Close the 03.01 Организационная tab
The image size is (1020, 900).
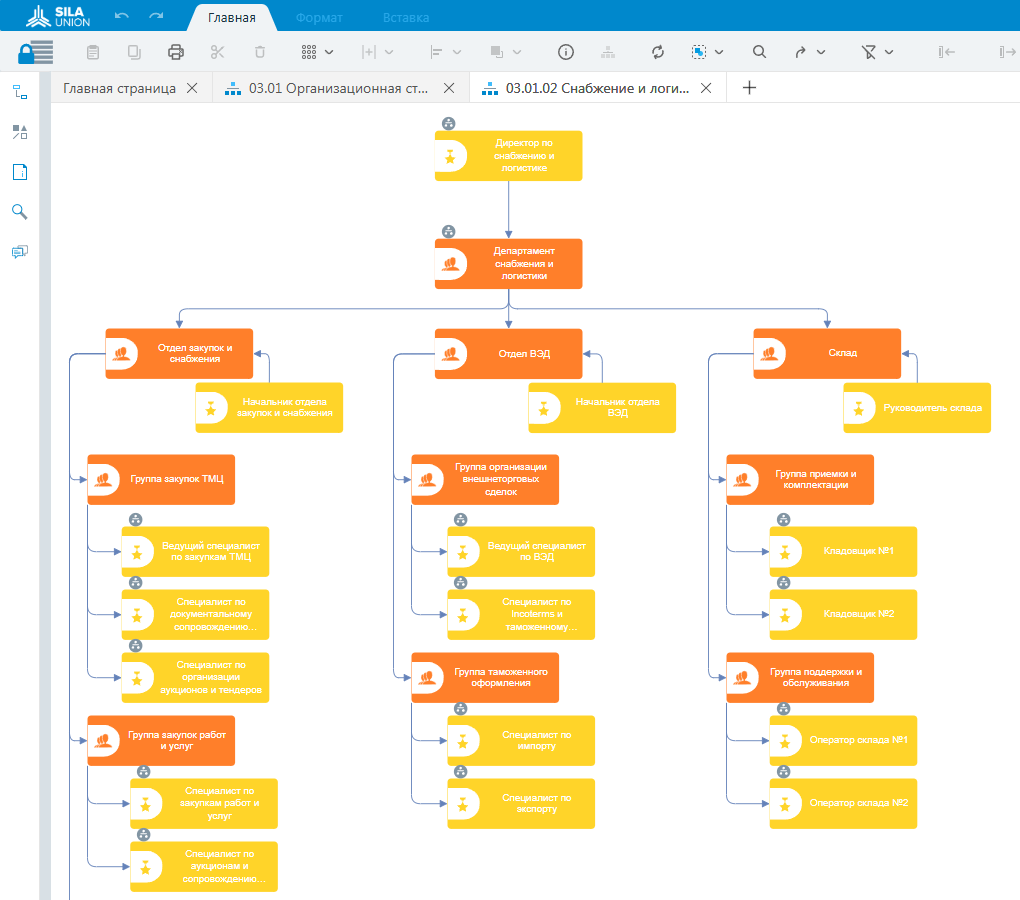click(449, 88)
